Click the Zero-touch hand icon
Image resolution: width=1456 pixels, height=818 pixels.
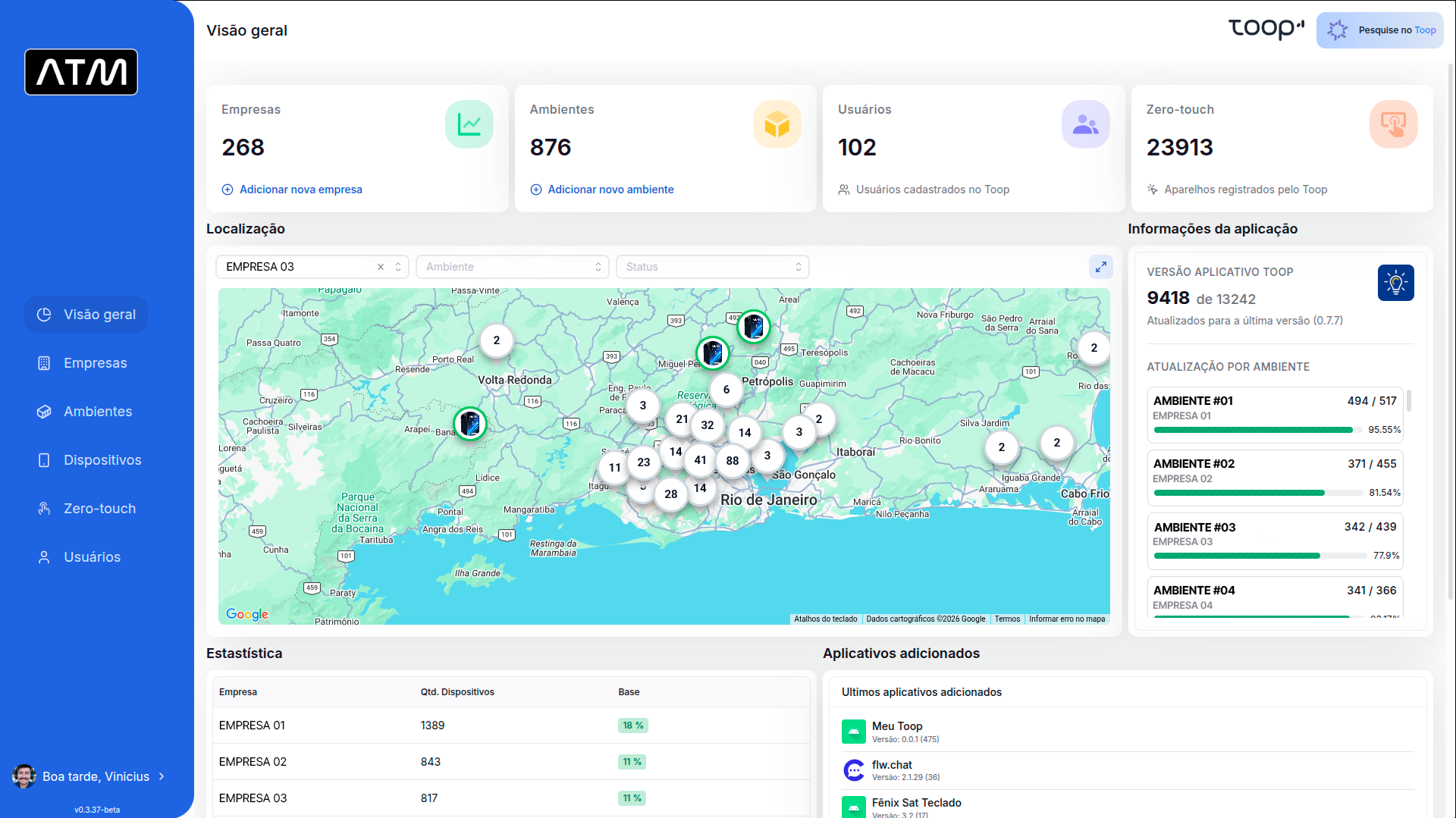click(1393, 124)
